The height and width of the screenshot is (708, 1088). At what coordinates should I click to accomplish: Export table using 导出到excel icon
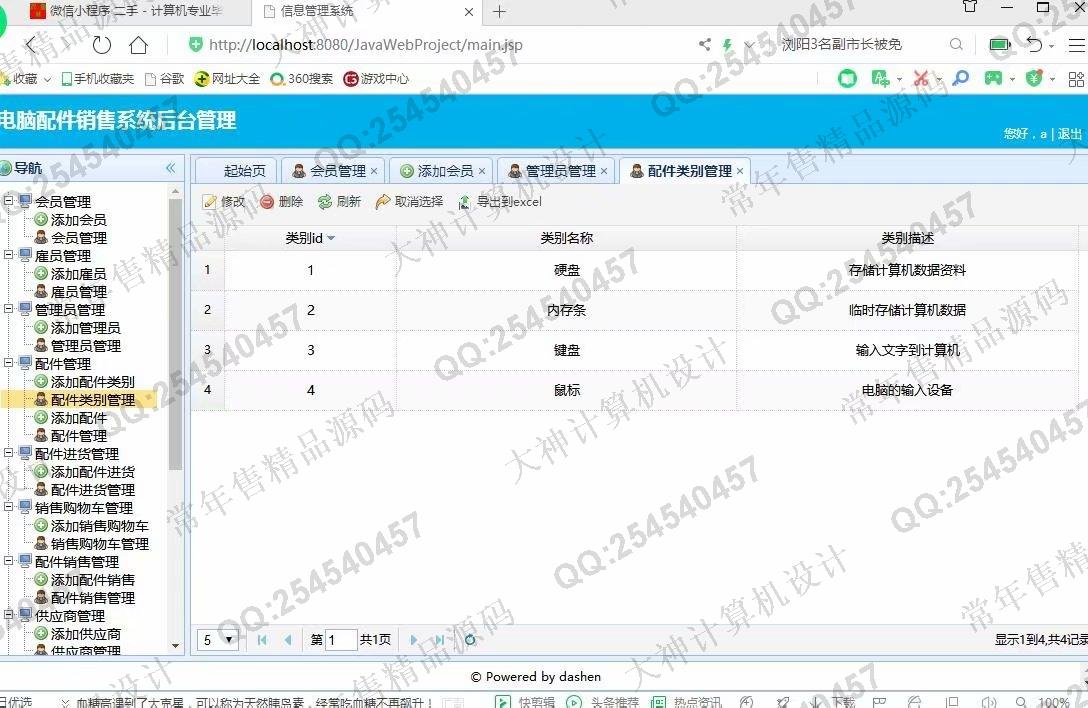point(464,202)
